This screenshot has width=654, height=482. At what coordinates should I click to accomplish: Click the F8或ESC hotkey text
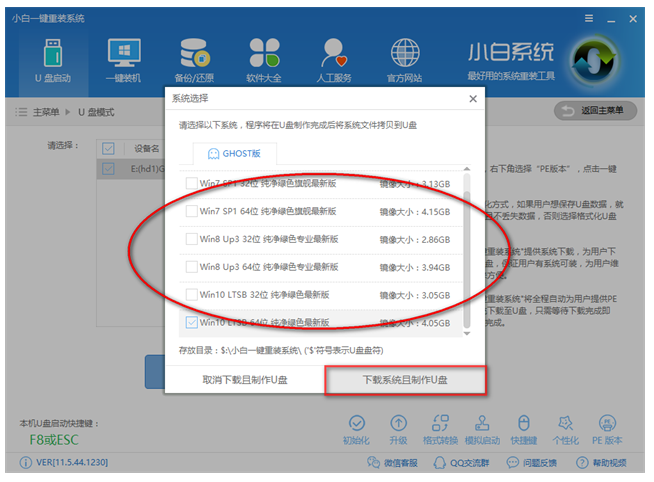point(54,439)
